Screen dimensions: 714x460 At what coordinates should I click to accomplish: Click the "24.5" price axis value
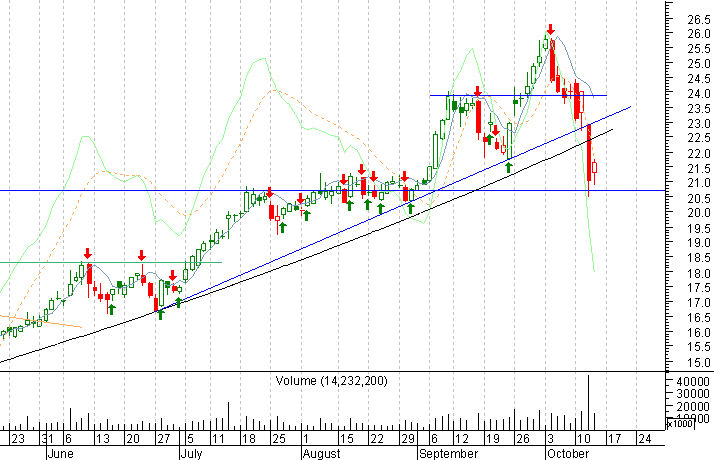[699, 79]
